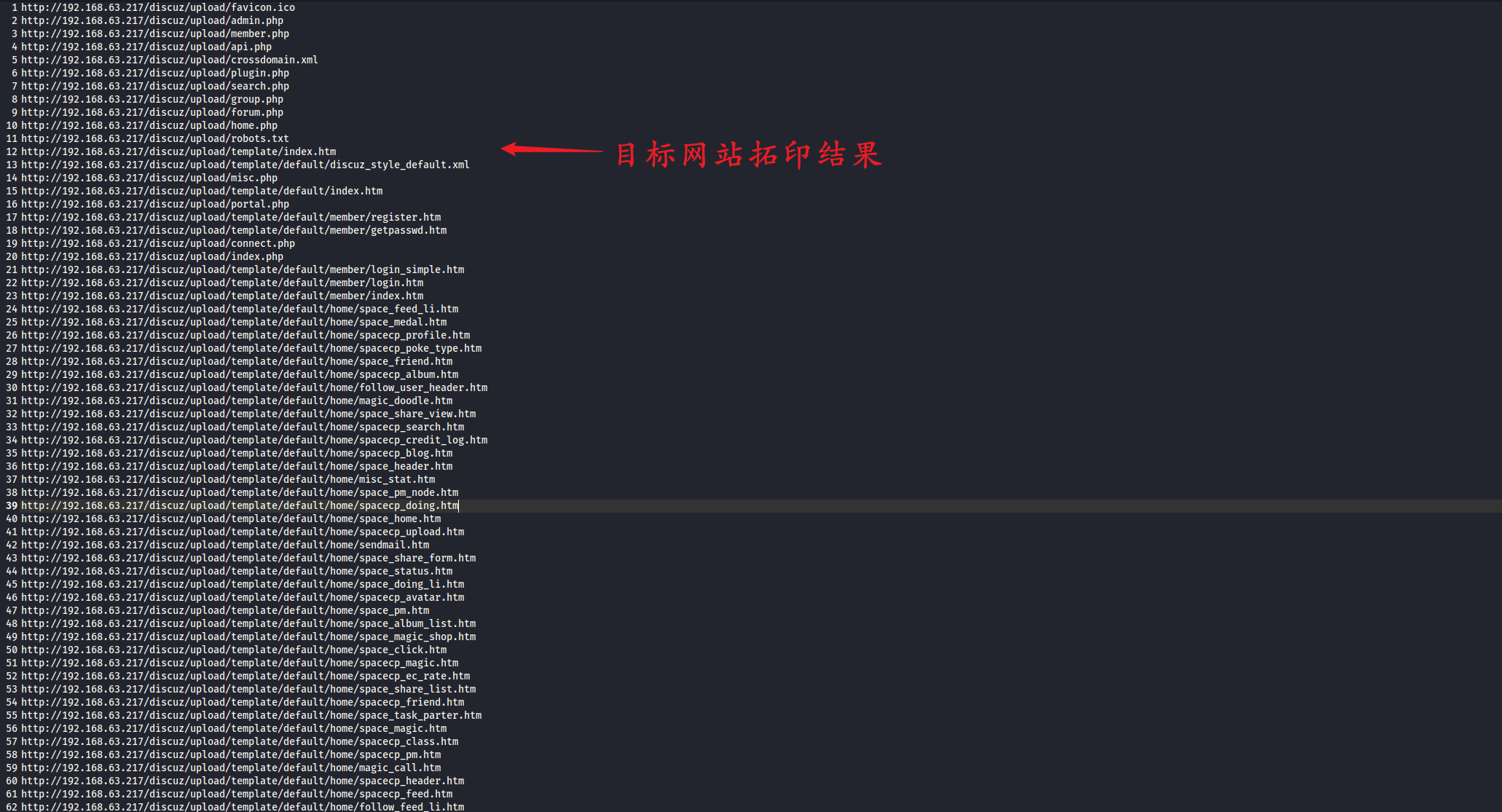Click the space_doing_li.htm URL

pyautogui.click(x=243, y=584)
